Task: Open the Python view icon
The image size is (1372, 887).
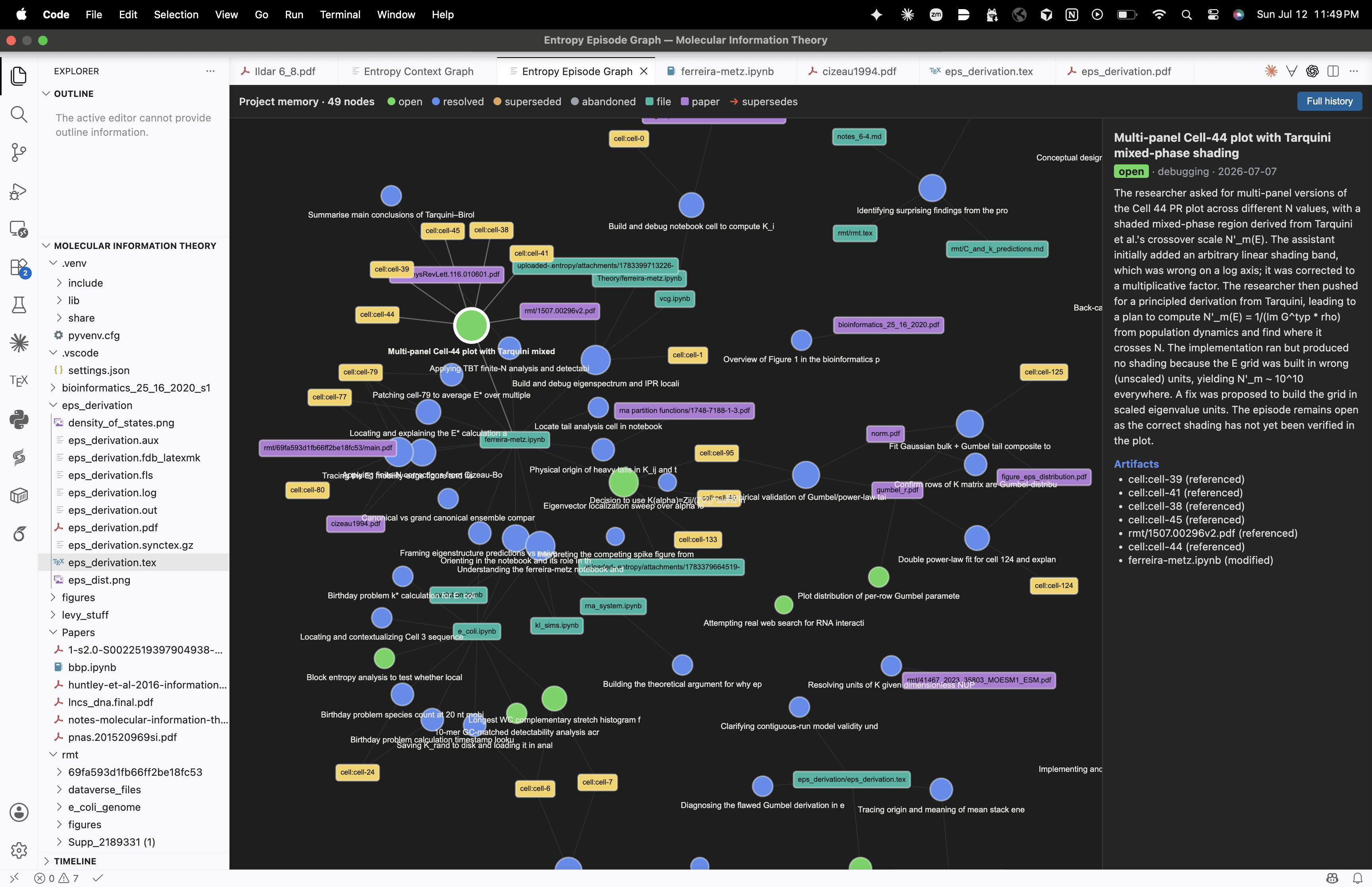Action: (19, 419)
